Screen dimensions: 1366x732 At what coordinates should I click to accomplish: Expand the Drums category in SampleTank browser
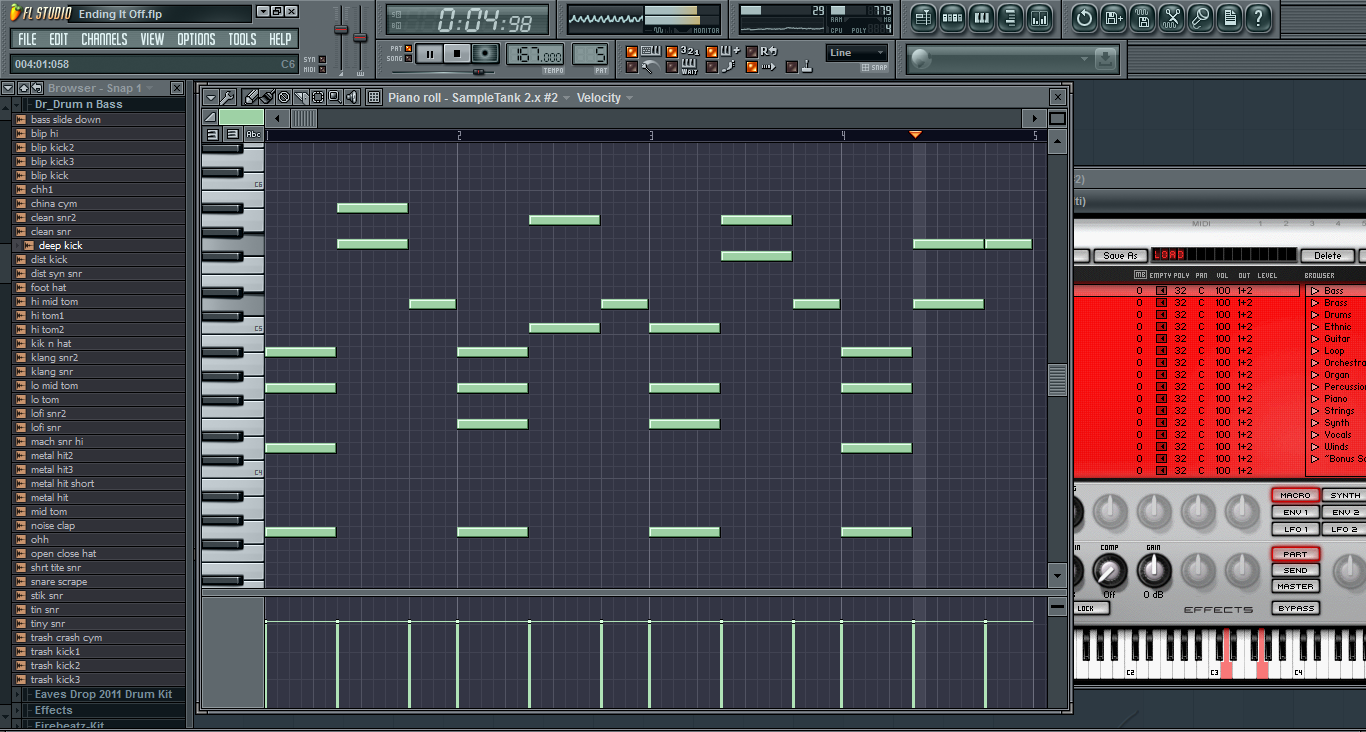(1315, 315)
